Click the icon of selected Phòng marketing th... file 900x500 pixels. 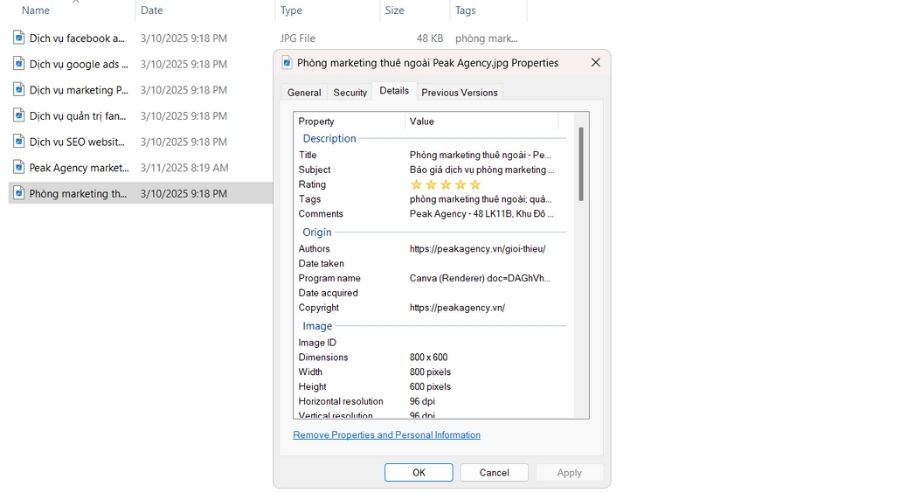(x=19, y=193)
